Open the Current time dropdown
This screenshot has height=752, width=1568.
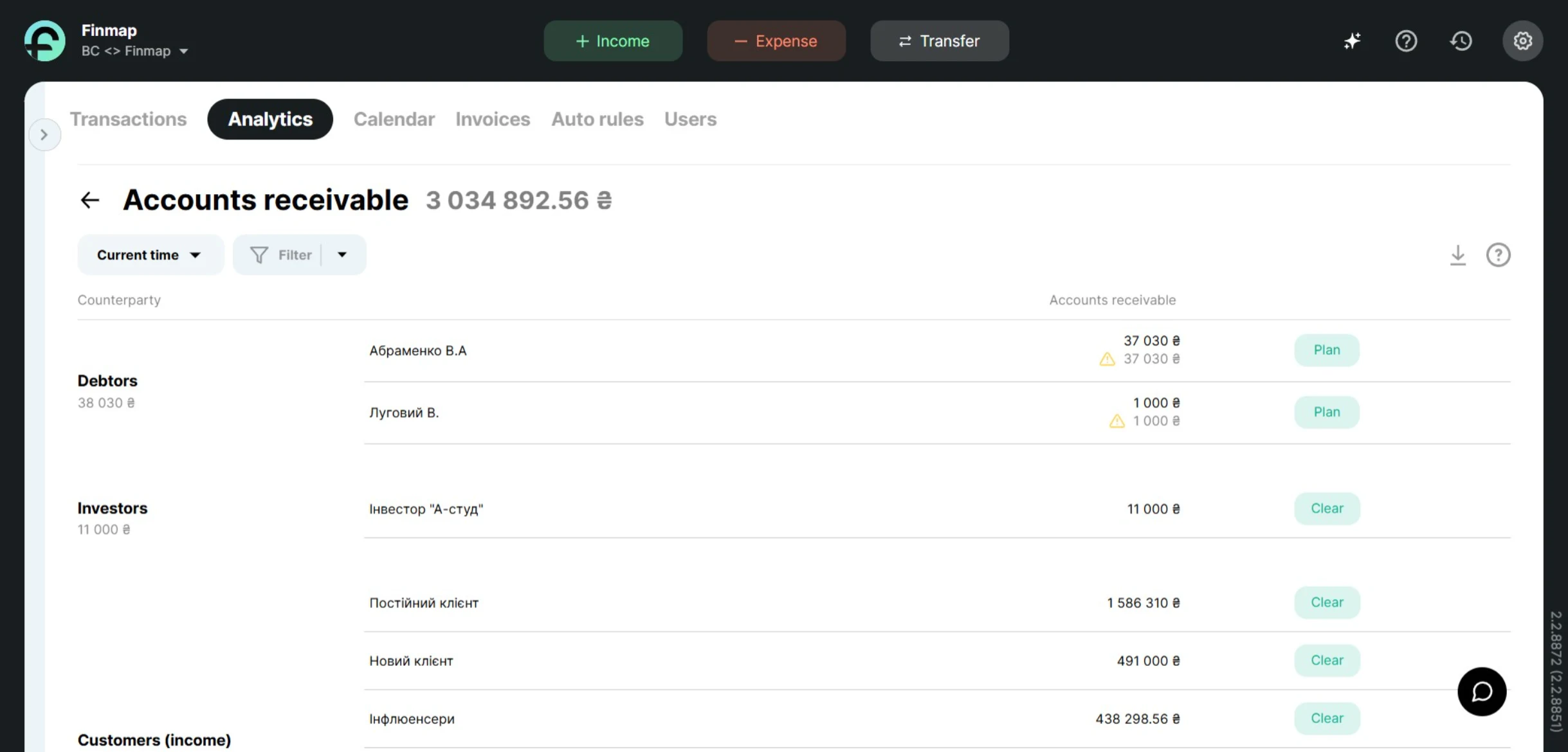tap(150, 255)
